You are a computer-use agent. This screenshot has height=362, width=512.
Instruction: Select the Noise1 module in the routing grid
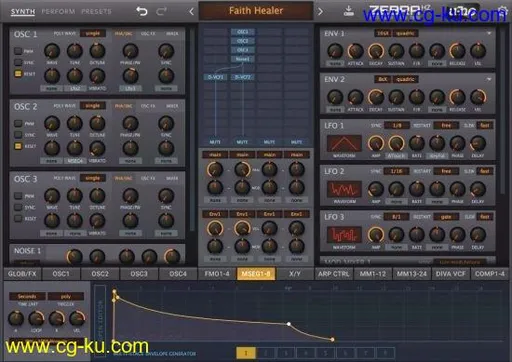[243, 59]
